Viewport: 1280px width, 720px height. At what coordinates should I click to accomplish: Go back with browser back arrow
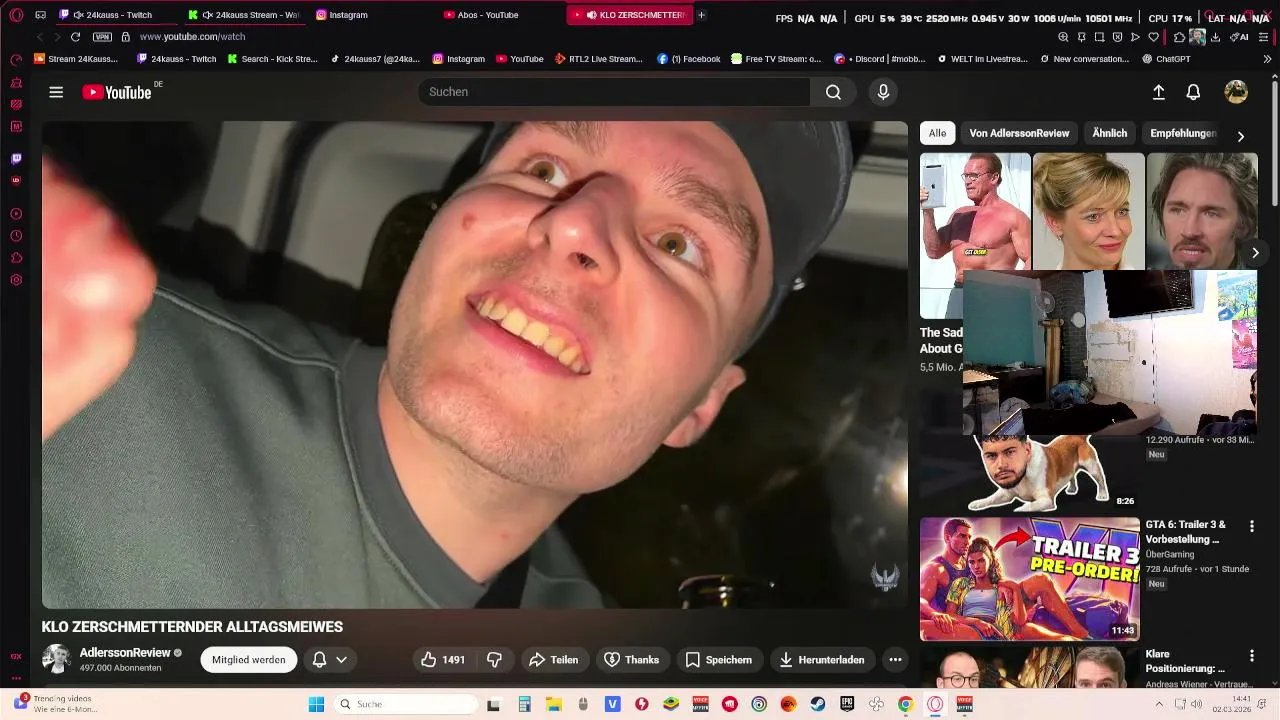(x=40, y=37)
